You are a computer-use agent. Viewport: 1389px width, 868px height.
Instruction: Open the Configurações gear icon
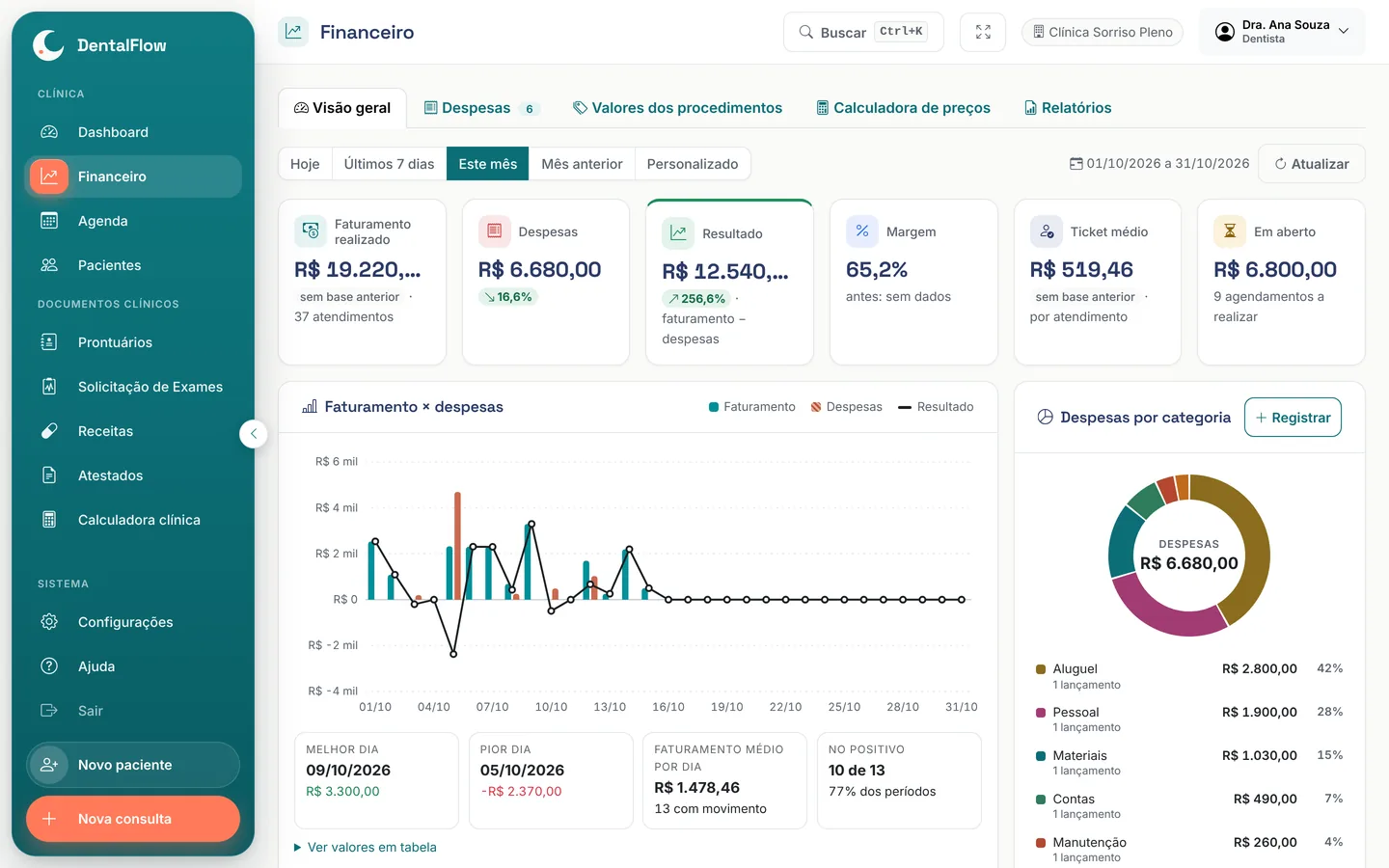(x=49, y=622)
